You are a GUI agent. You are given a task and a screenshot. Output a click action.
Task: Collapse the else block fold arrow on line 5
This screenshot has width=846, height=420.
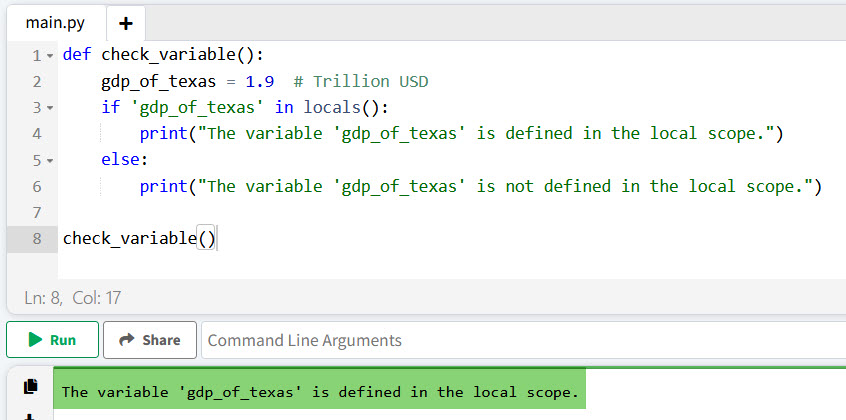(50, 161)
